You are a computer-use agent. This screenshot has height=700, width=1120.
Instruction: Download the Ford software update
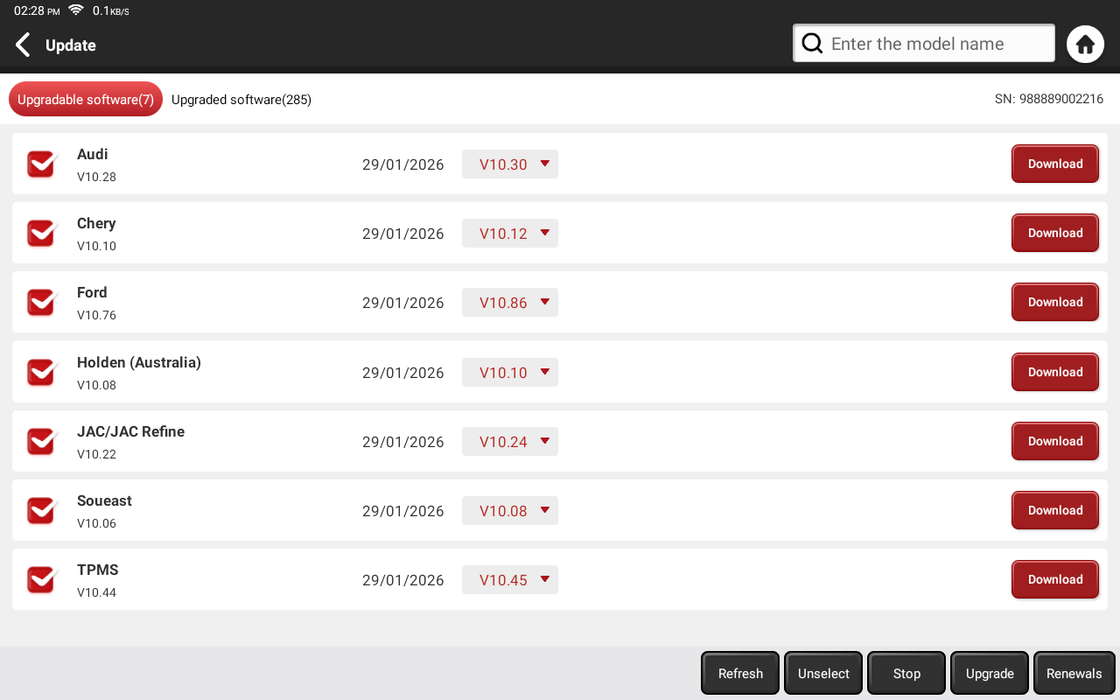[x=1055, y=302]
